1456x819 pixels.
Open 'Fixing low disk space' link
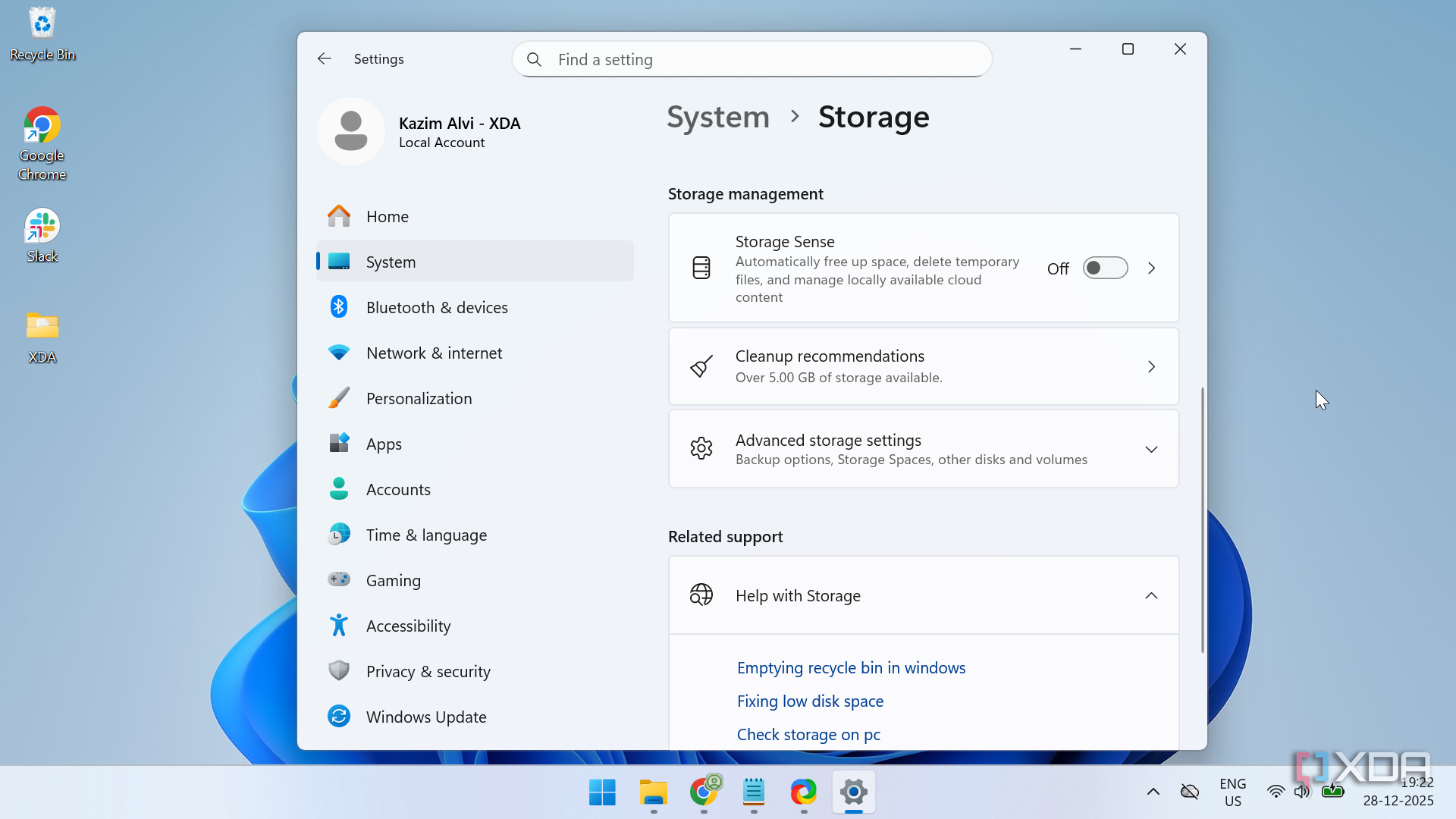click(810, 701)
